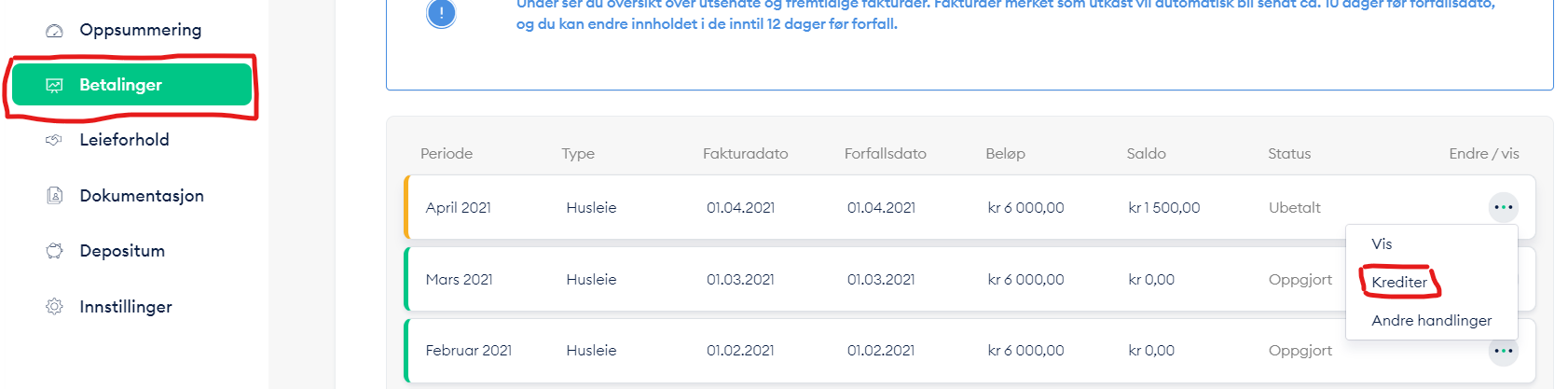Click the Oppsummering dashboard icon

[55, 31]
